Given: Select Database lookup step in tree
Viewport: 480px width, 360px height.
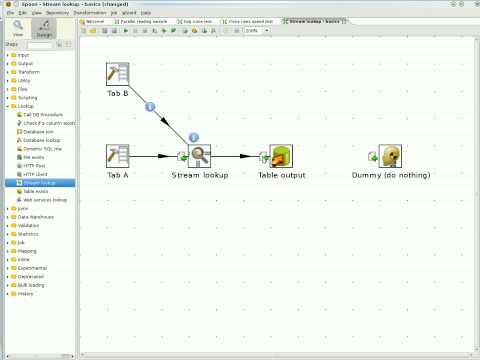Looking at the screenshot, I should pos(39,140).
